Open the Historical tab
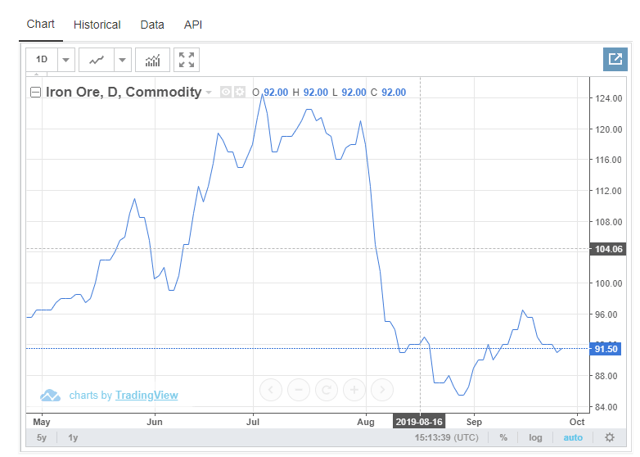 click(x=97, y=25)
